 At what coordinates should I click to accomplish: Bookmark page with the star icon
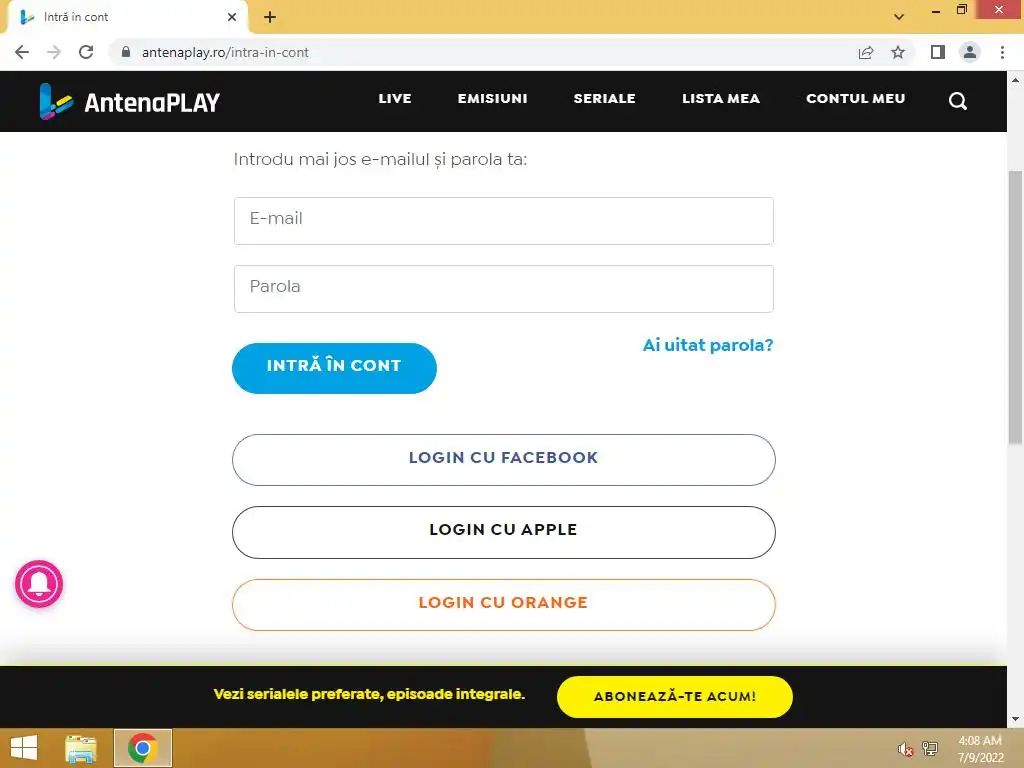pos(898,52)
